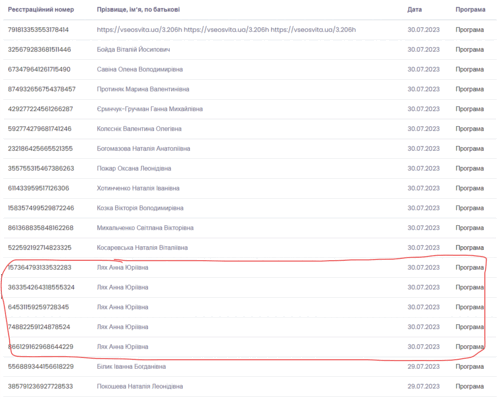Click date 30.07.2023 in Бойда Віталій row
The width and height of the screenshot is (500, 399).
click(x=423, y=50)
